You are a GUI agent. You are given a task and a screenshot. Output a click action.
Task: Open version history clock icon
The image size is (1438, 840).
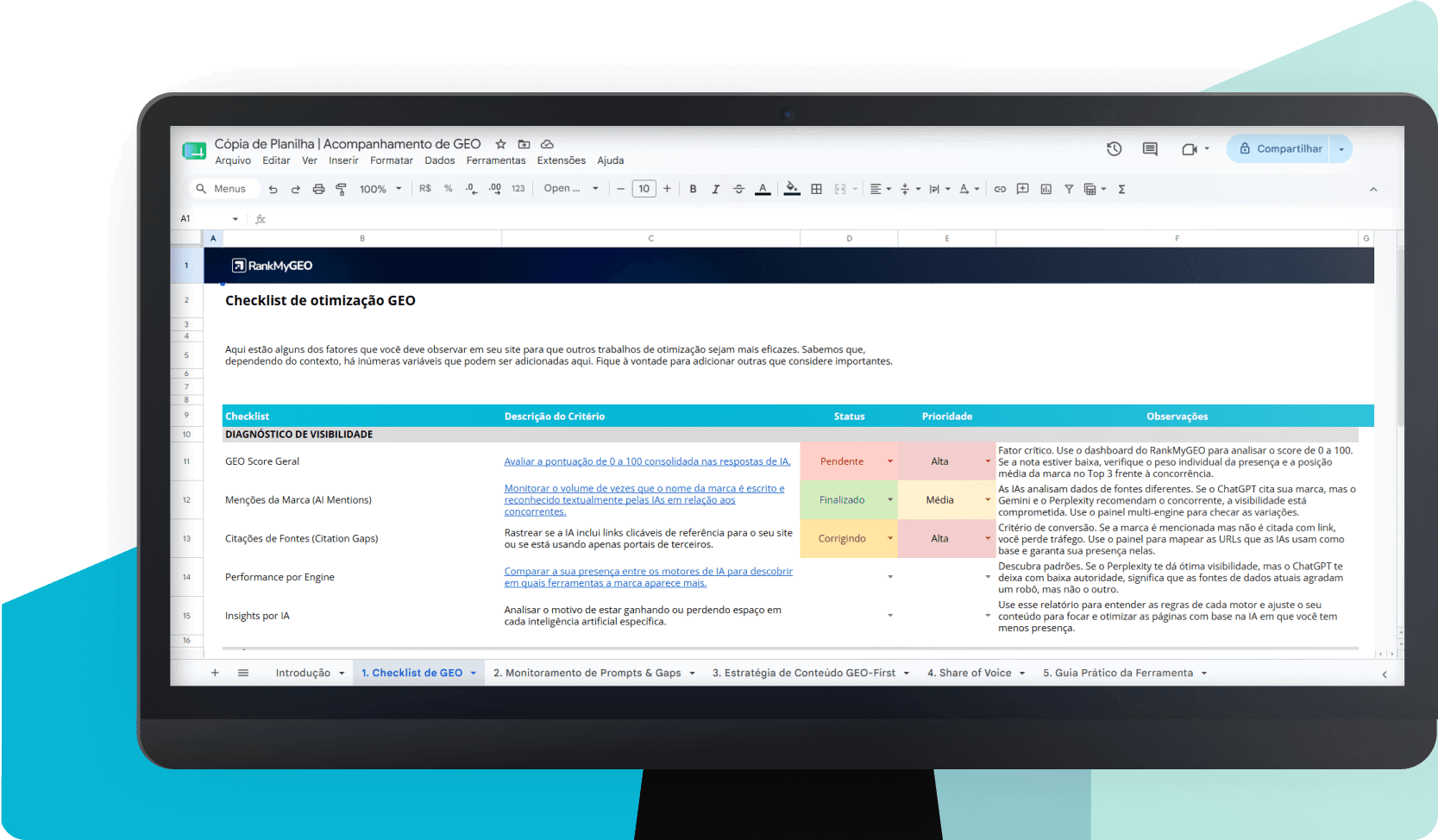click(1115, 149)
